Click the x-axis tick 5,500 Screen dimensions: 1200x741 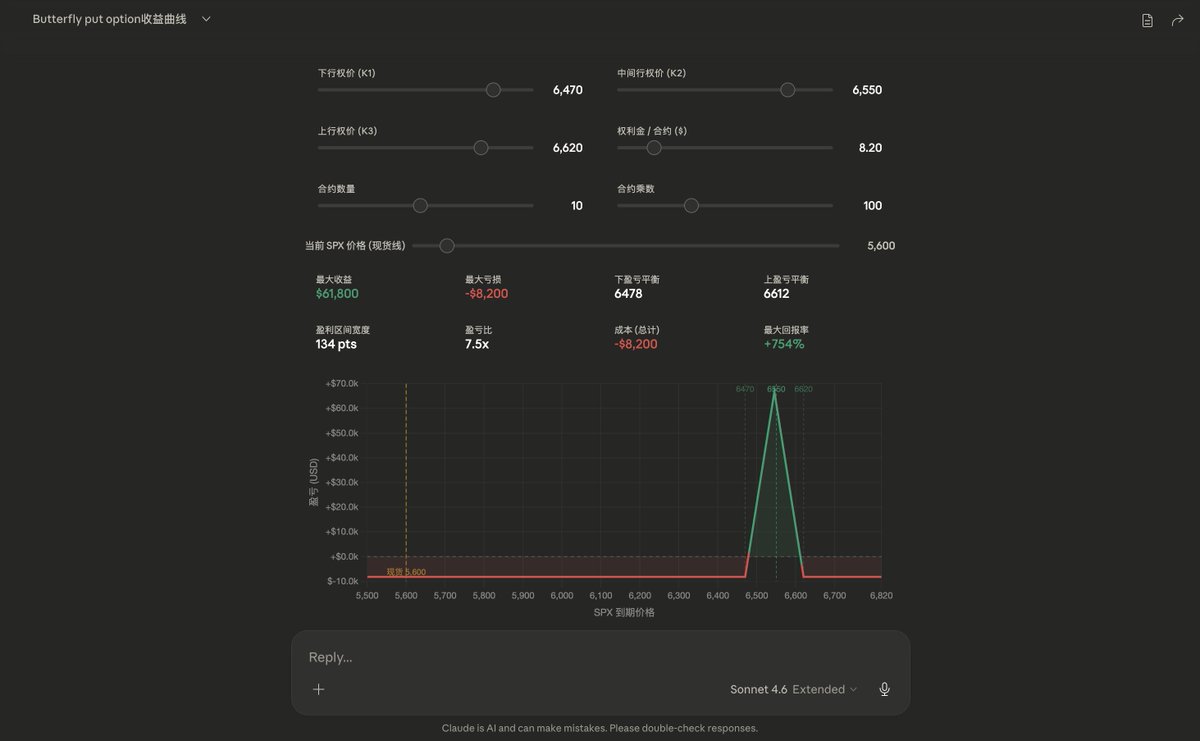[x=367, y=595]
